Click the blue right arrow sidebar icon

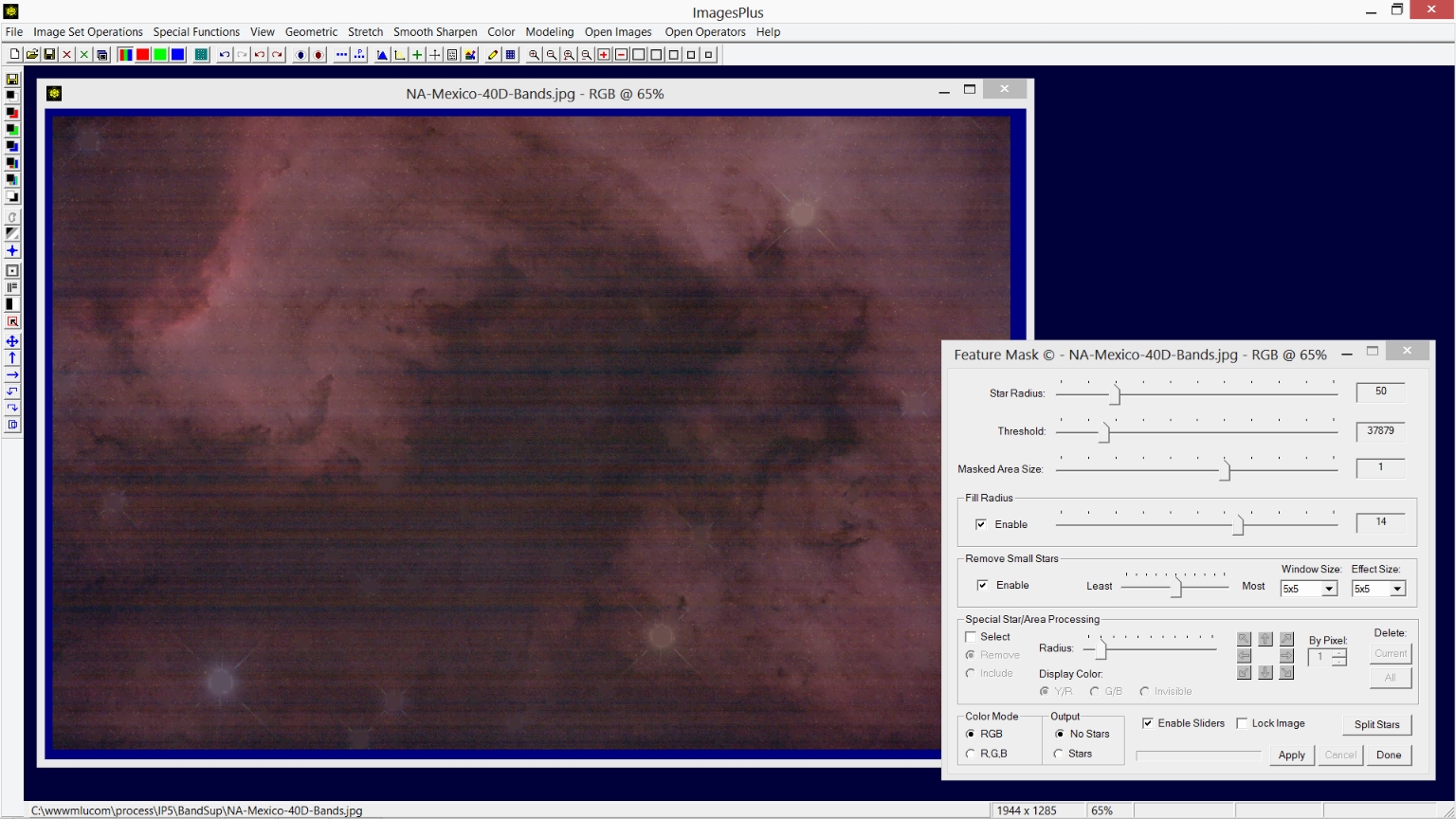point(12,375)
